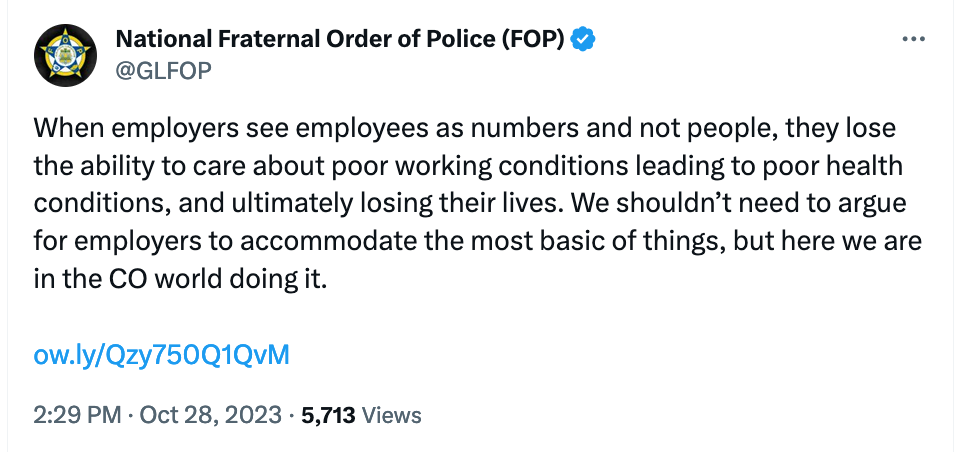Click the Oct 28, 2023 date
The width and height of the screenshot is (970, 452).
point(212,415)
